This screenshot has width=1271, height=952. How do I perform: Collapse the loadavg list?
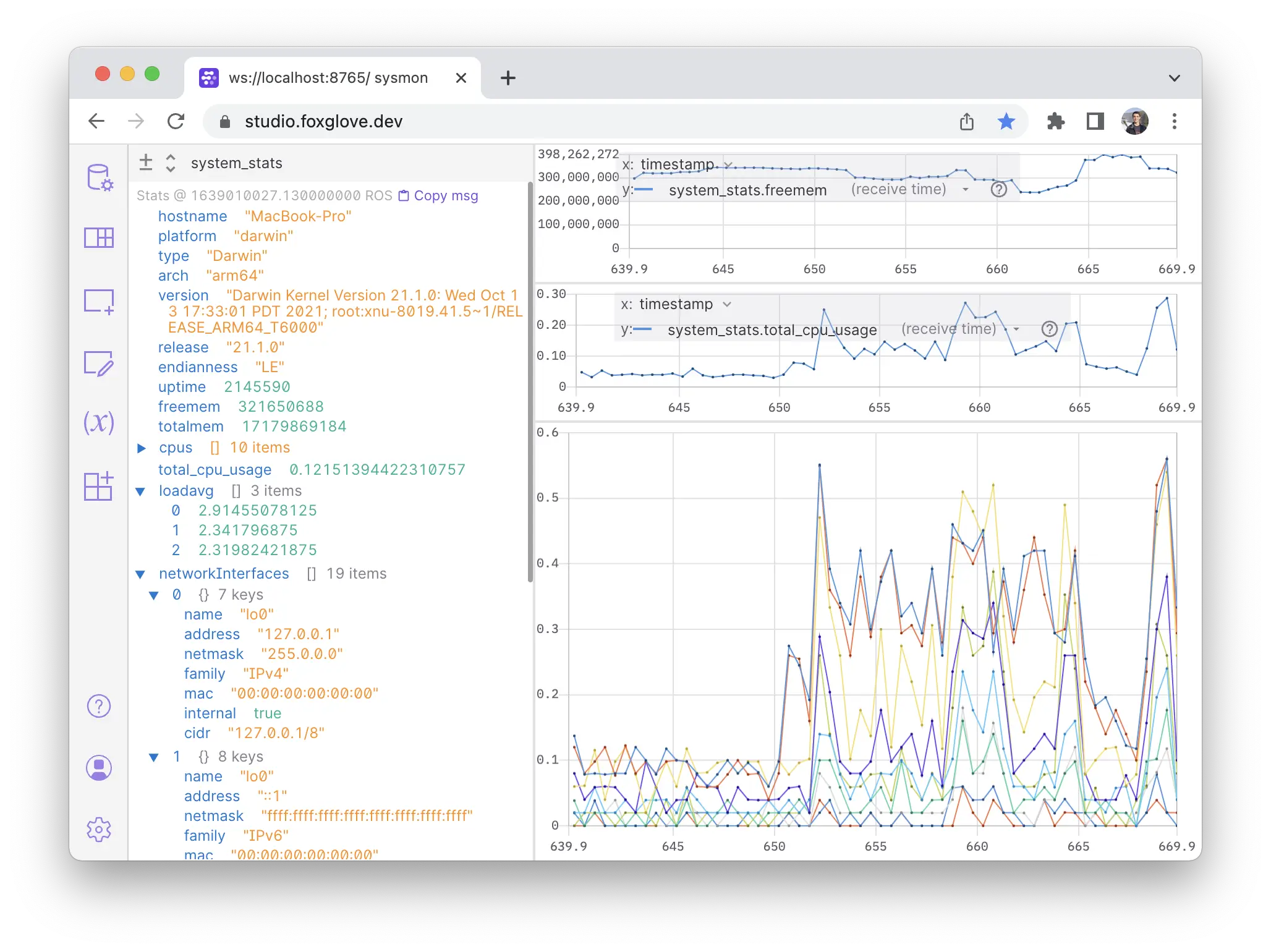[x=140, y=490]
